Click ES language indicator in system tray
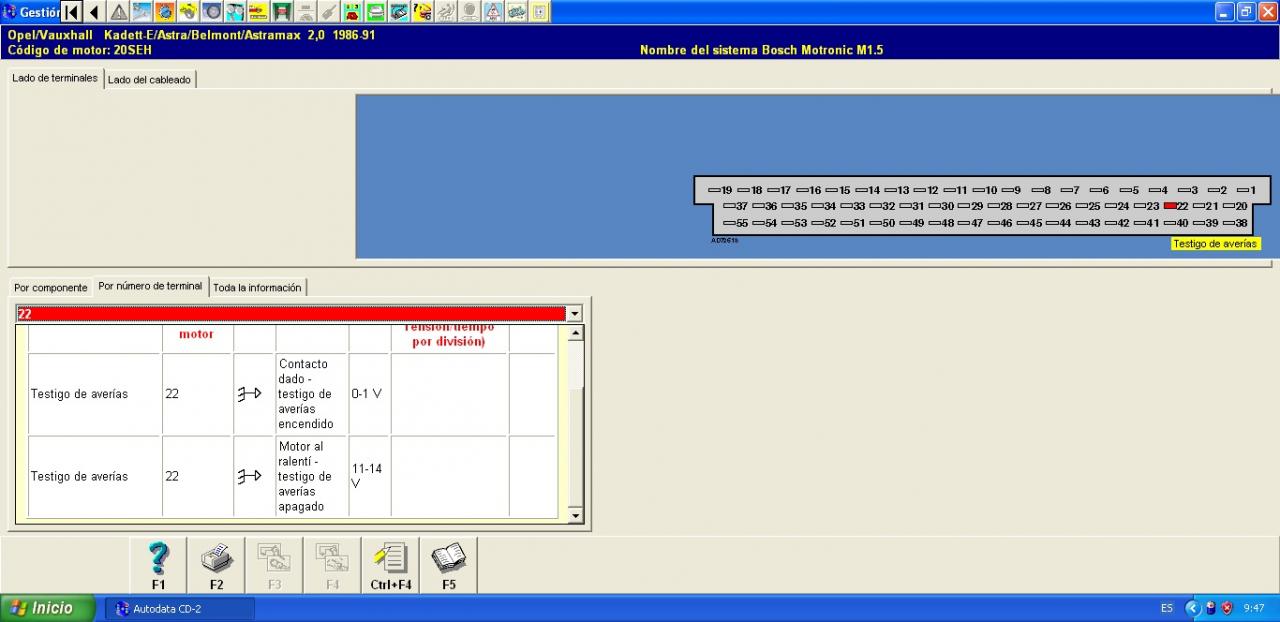The image size is (1280, 622). coord(1167,608)
